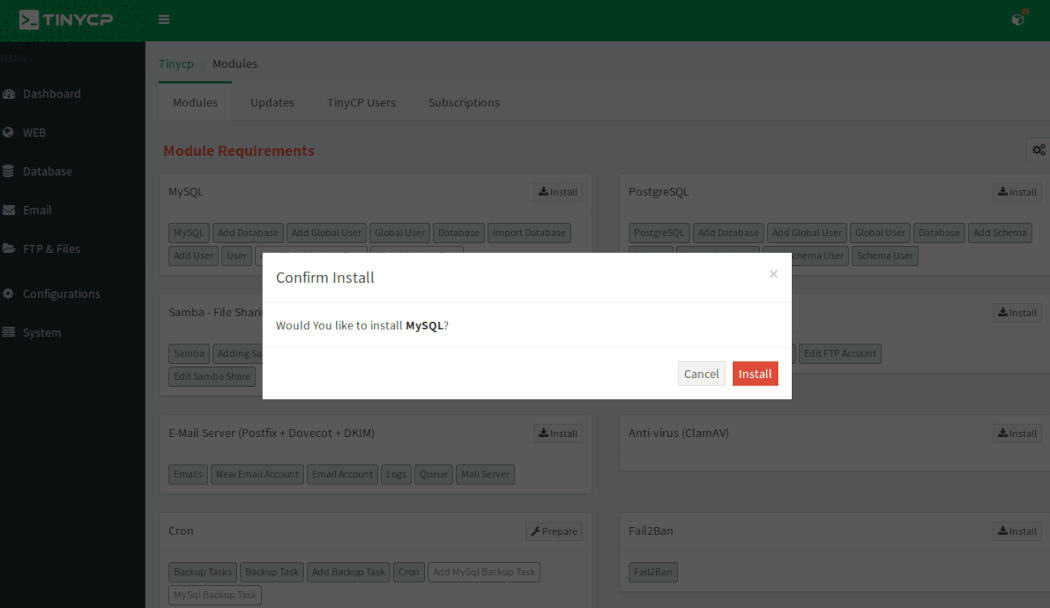Open Dashboard in sidebar
Screen dimensions: 1050x608
(52, 94)
